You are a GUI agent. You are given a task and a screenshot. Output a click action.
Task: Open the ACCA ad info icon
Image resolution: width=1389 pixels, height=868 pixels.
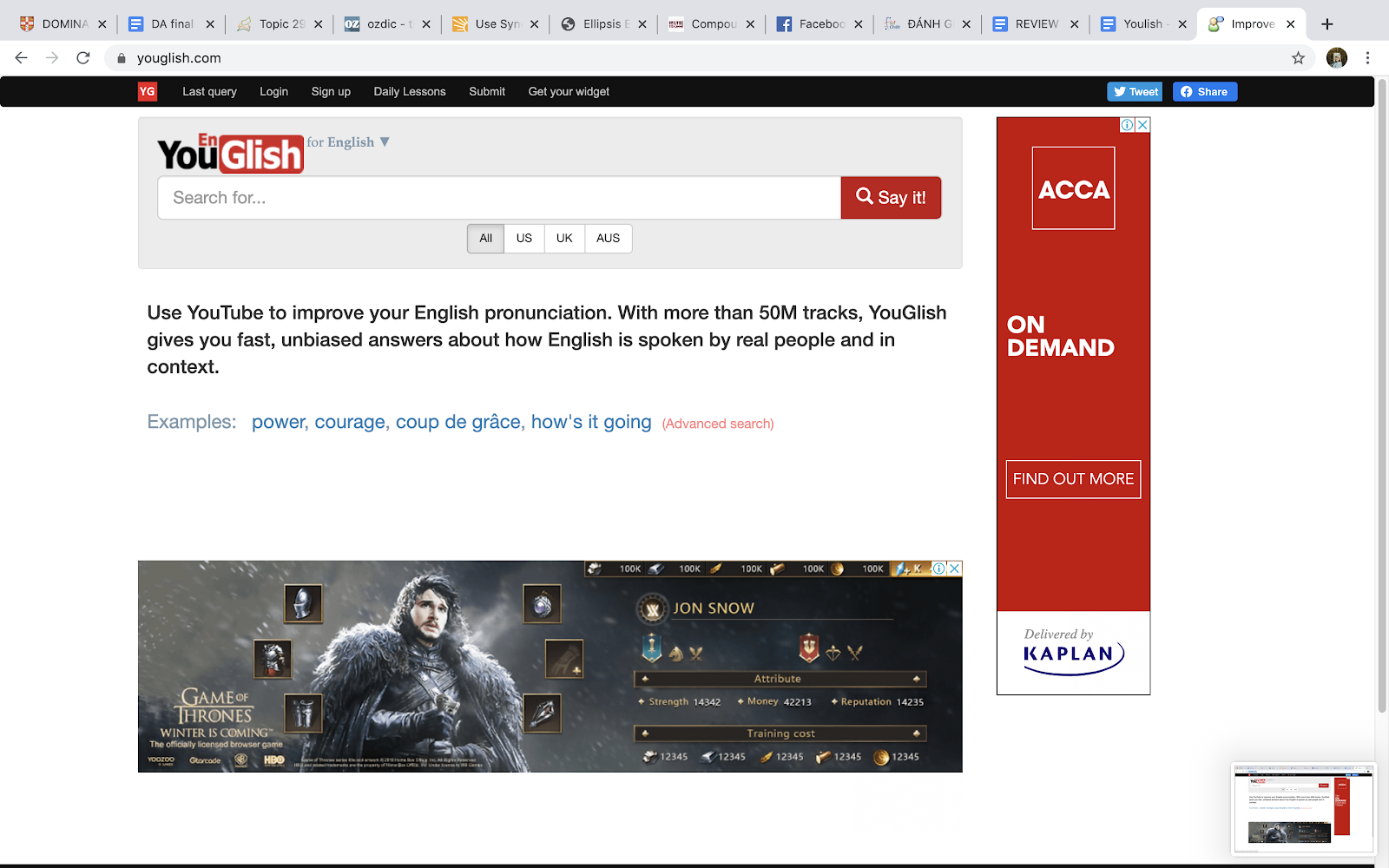coord(1127,125)
